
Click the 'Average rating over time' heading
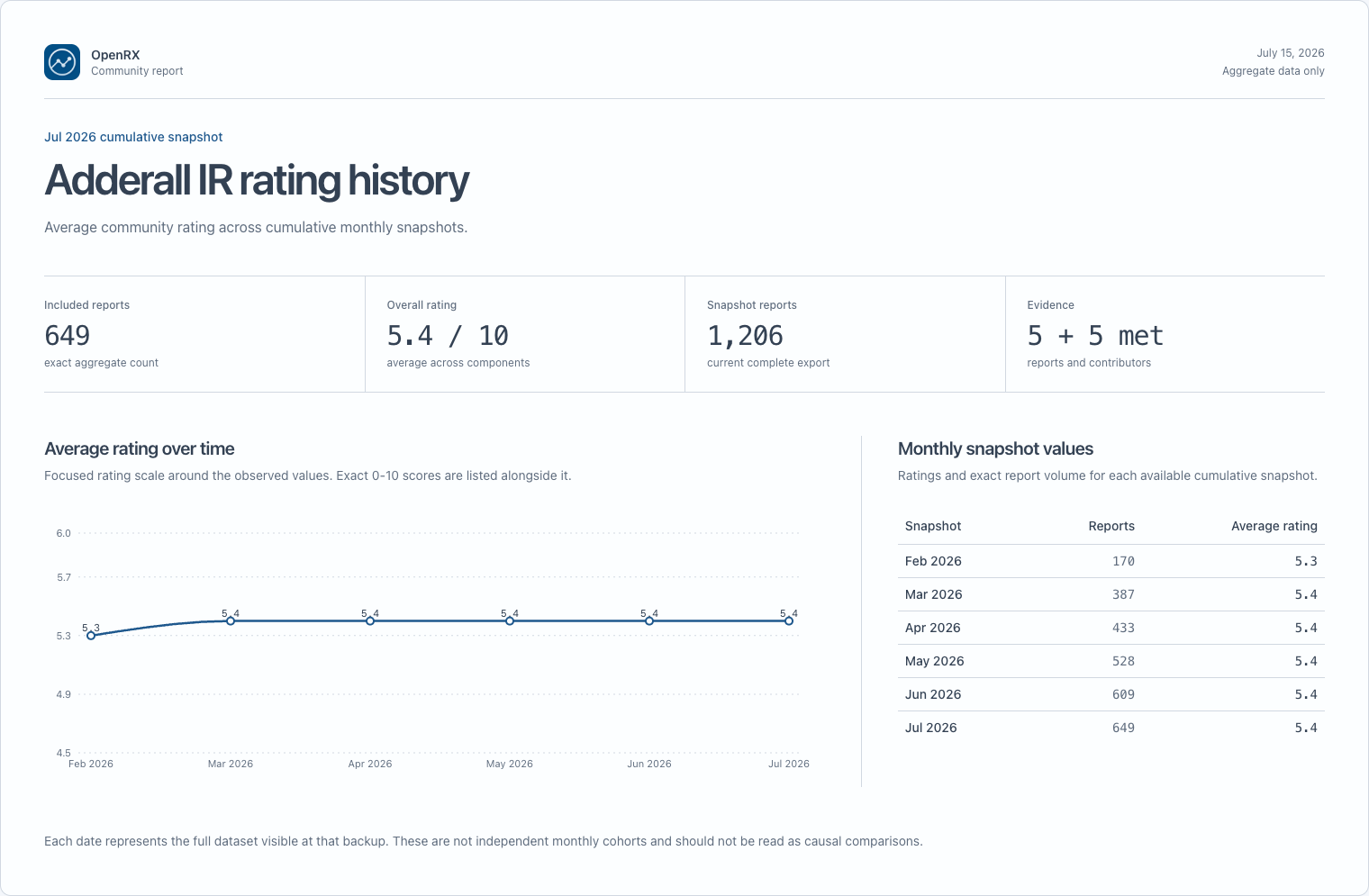[x=140, y=448]
